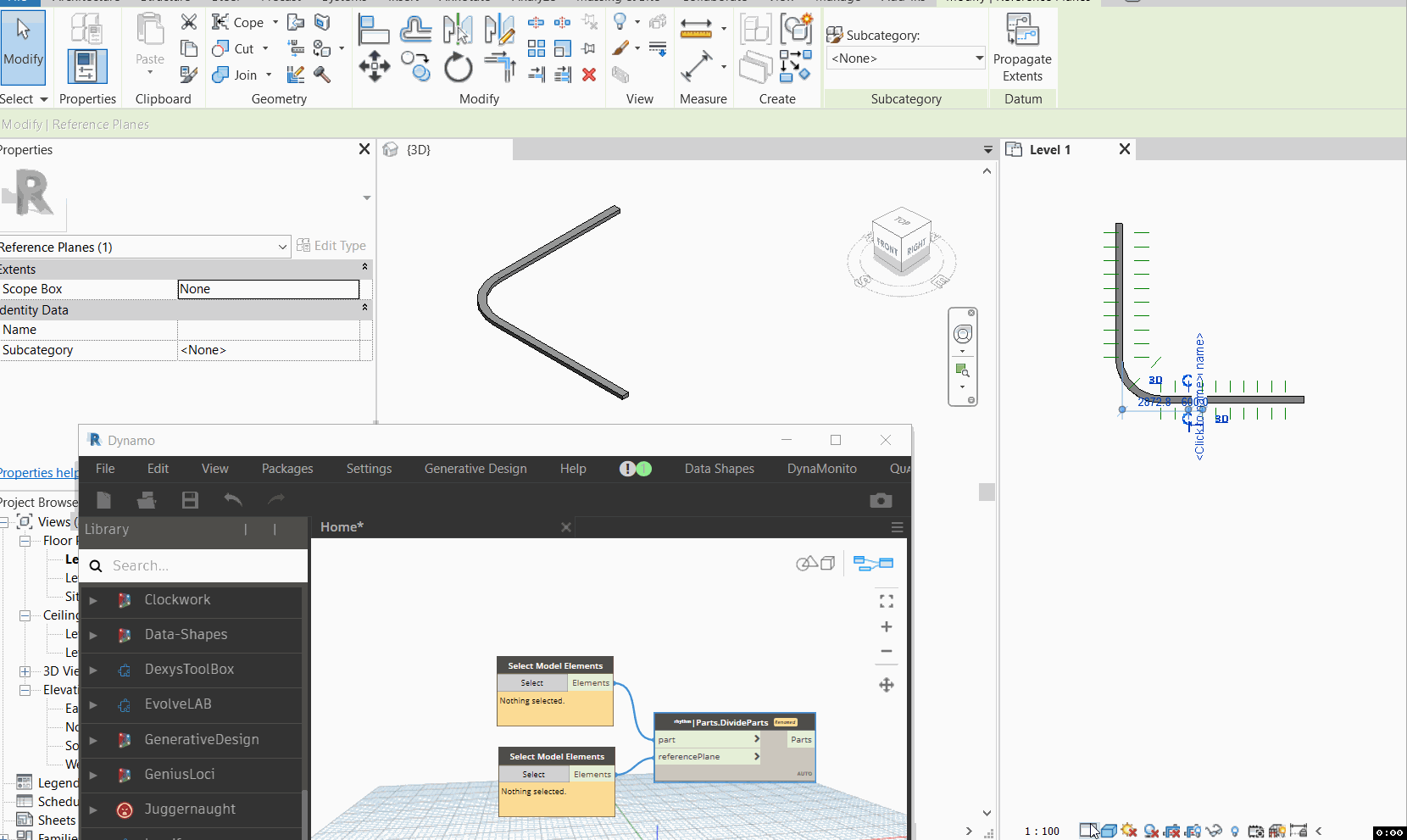Click the Scope Box value field
This screenshot has width=1407, height=840.
(x=269, y=289)
